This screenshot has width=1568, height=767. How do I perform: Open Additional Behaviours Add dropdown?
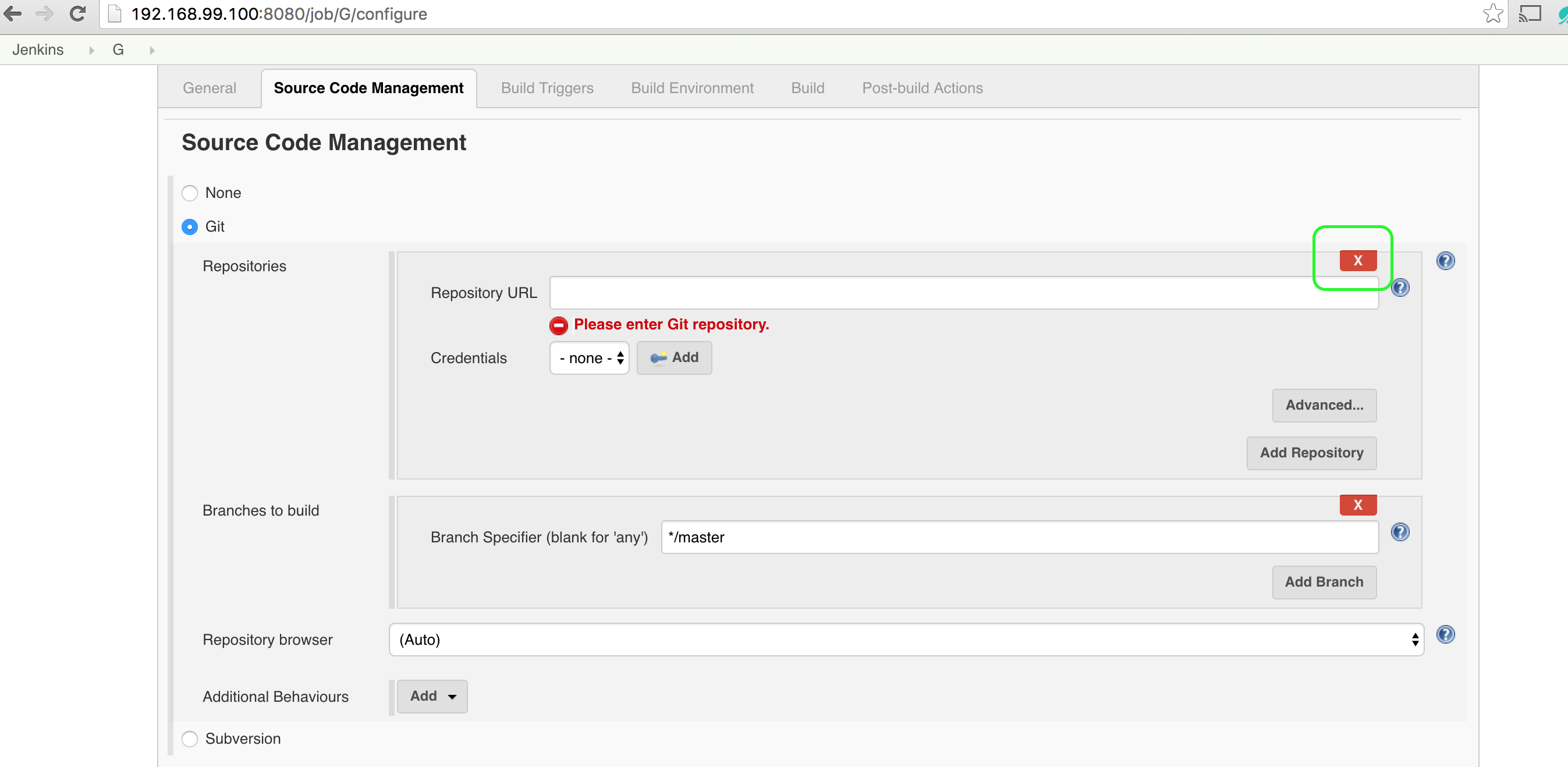click(x=431, y=696)
